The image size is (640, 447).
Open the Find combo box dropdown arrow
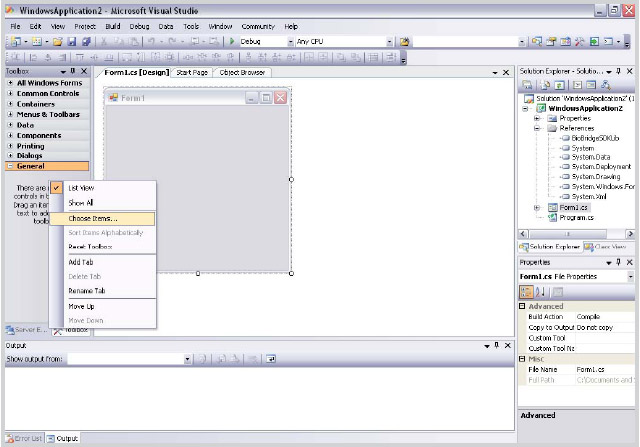(x=522, y=42)
